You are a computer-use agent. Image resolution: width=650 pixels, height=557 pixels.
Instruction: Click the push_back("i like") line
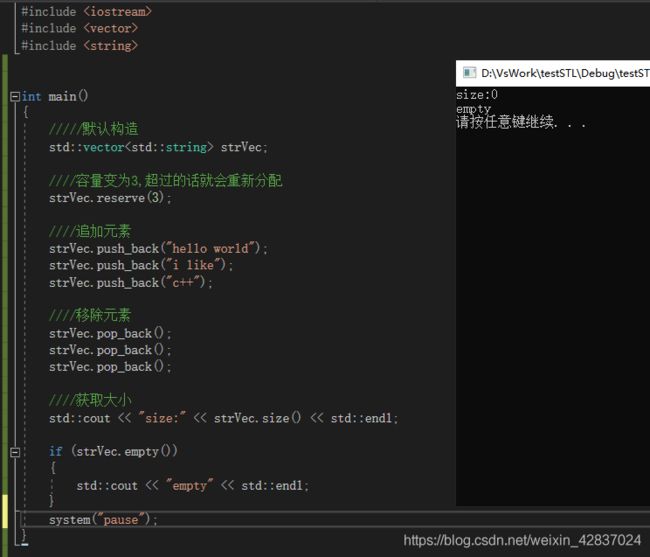click(x=141, y=265)
